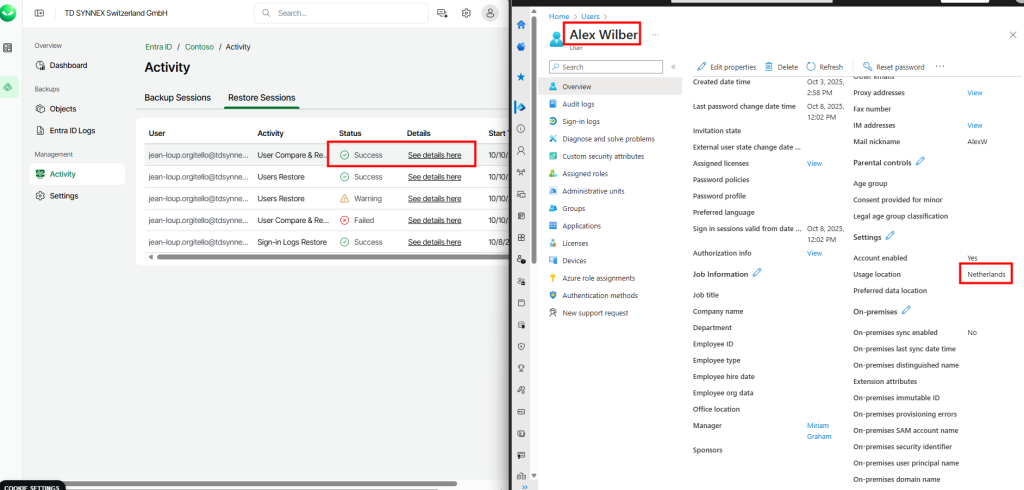Click the gear icon in the top header
Image resolution: width=1024 pixels, height=490 pixels.
(466, 13)
